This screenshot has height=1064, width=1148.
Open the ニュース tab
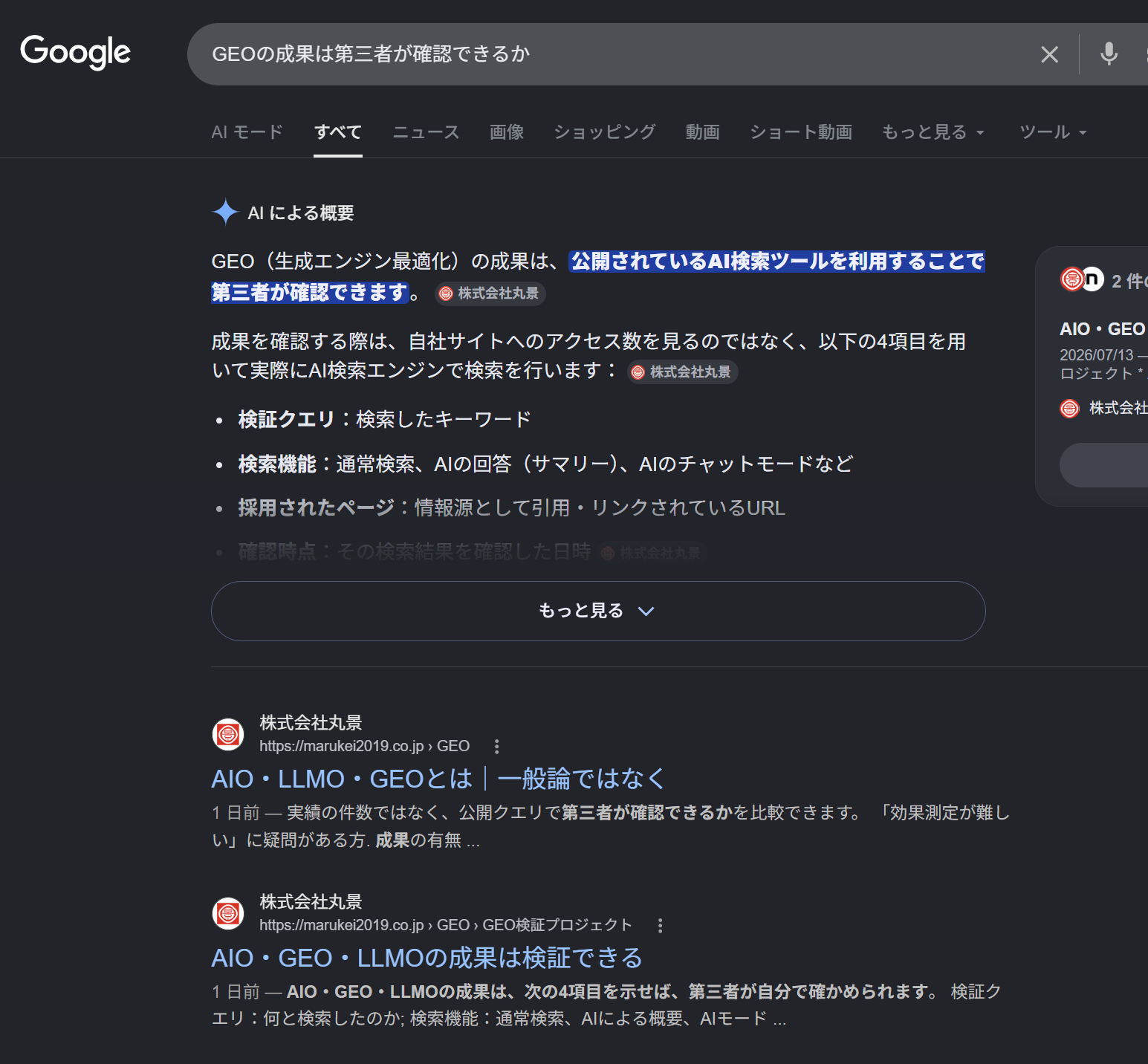426,132
